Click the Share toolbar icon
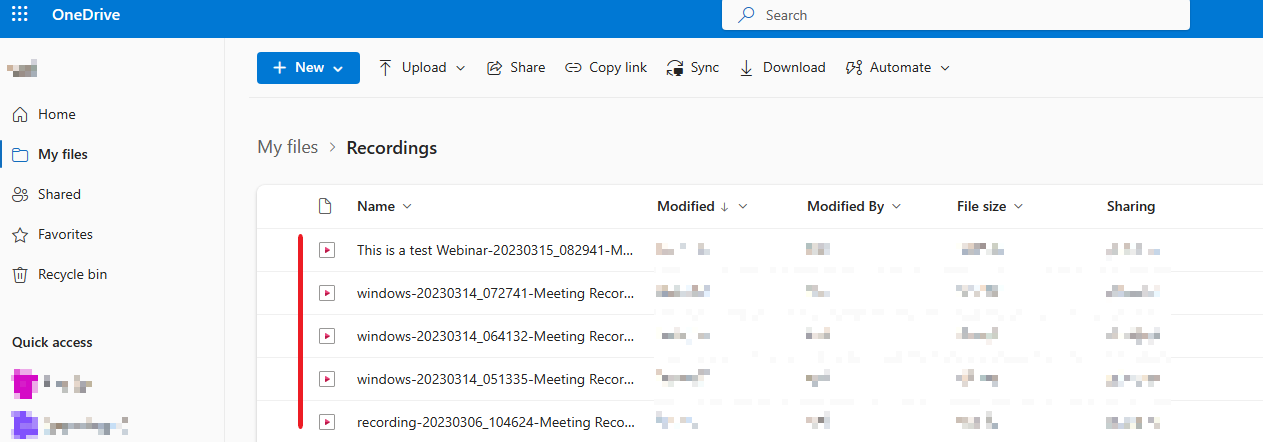 coord(494,68)
